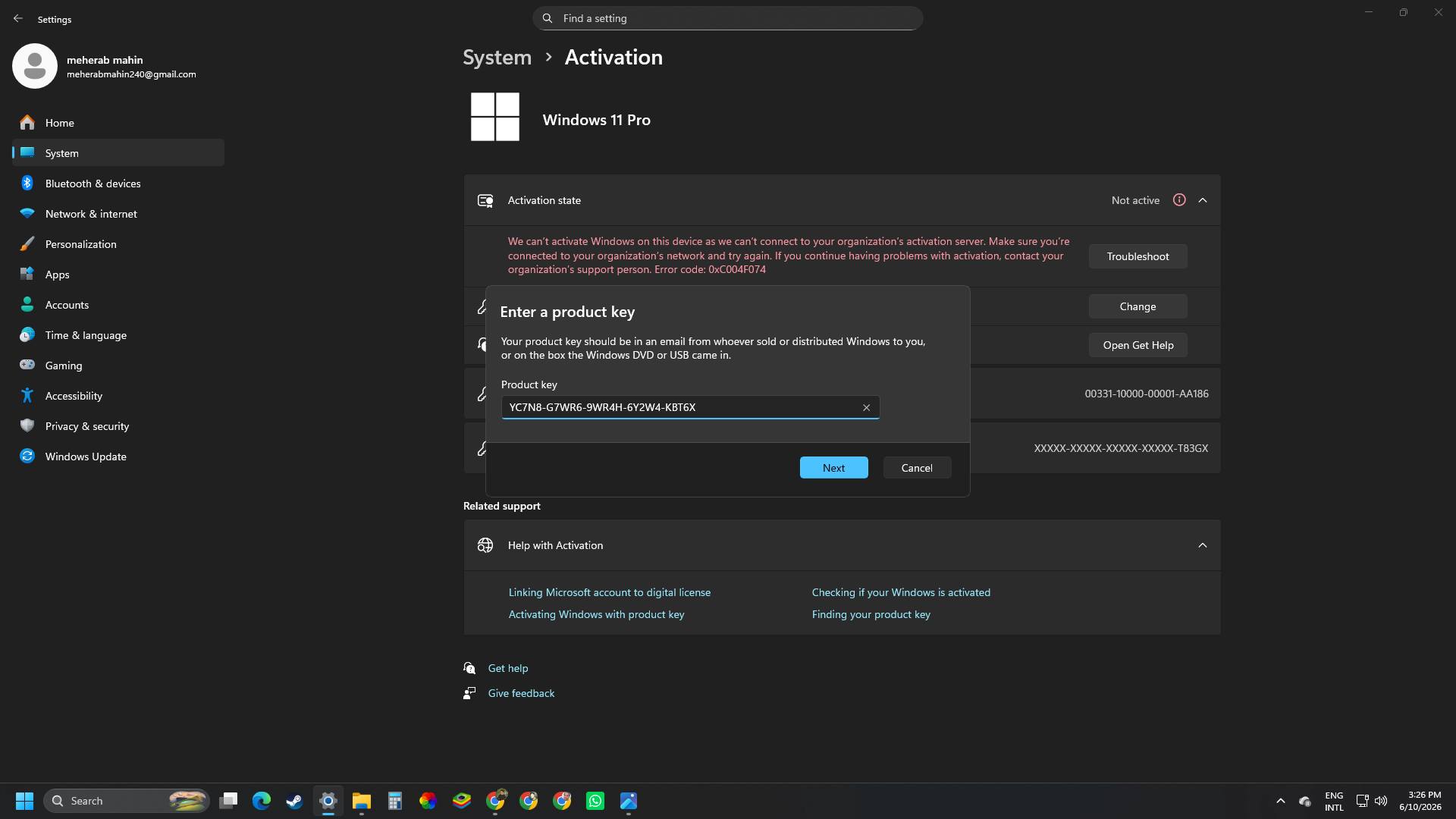Click the Troubleshoot button

tap(1137, 256)
